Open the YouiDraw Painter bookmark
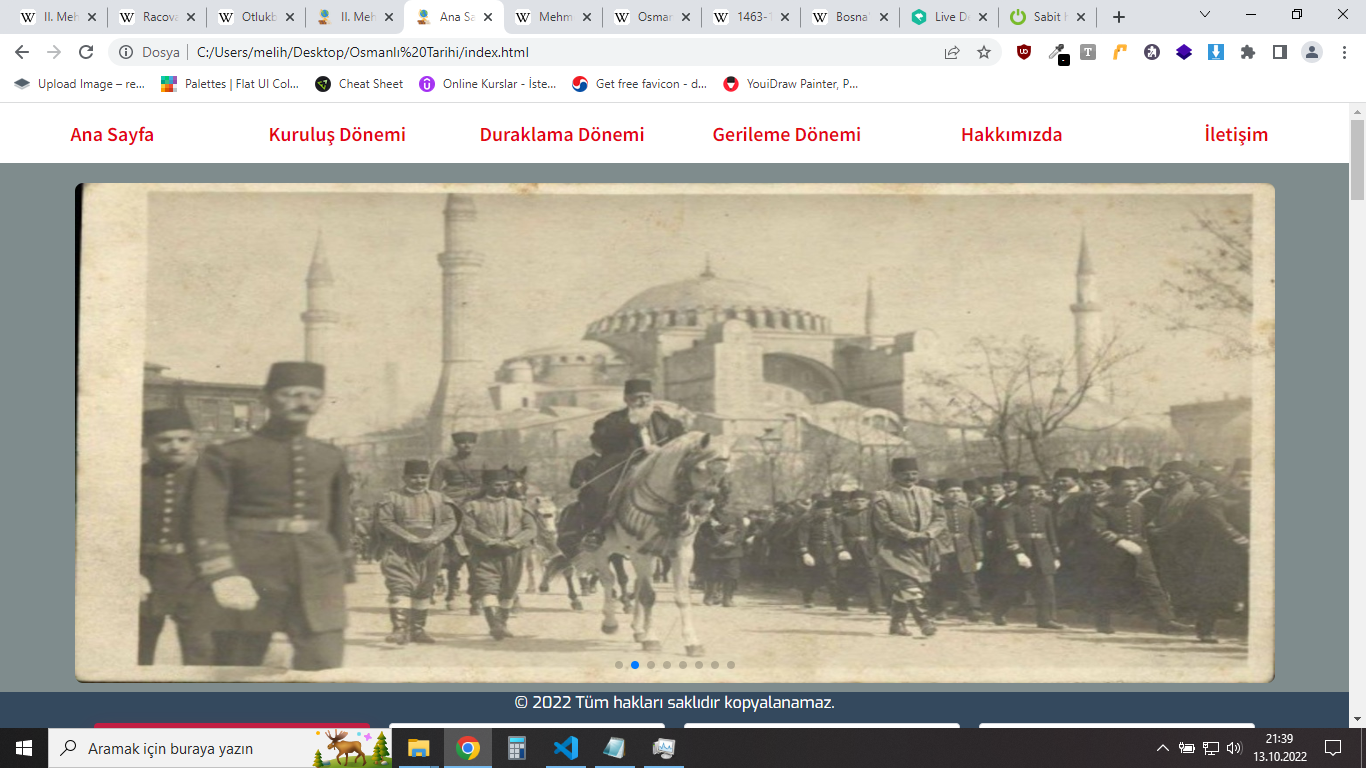Screen dimensions: 1366x768 point(791,84)
